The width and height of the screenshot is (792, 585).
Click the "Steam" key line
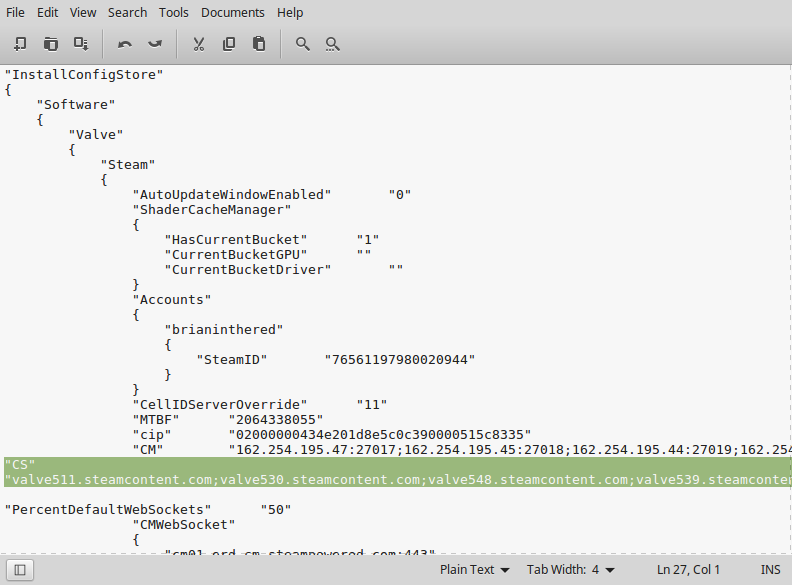pyautogui.click(x=128, y=165)
